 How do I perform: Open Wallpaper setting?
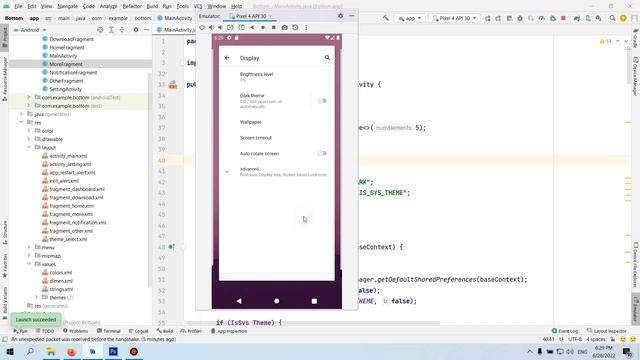(277, 122)
